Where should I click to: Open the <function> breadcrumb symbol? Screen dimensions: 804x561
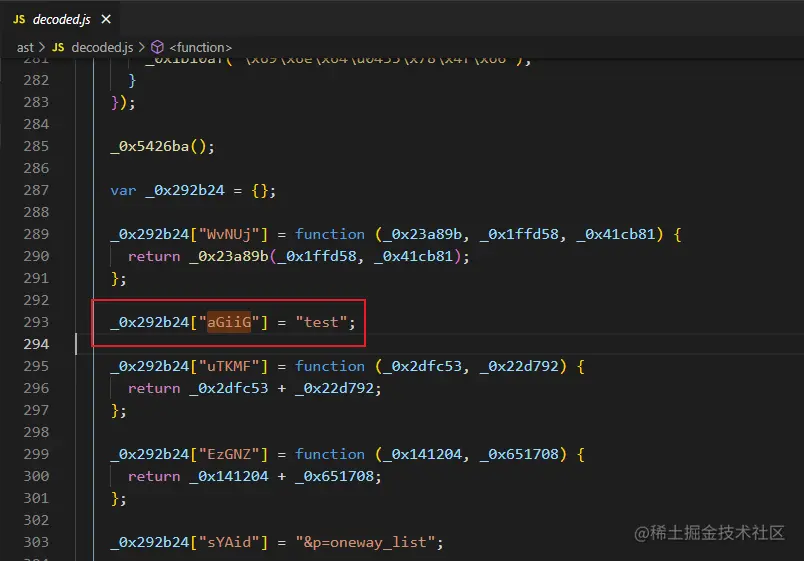pyautogui.click(x=200, y=48)
